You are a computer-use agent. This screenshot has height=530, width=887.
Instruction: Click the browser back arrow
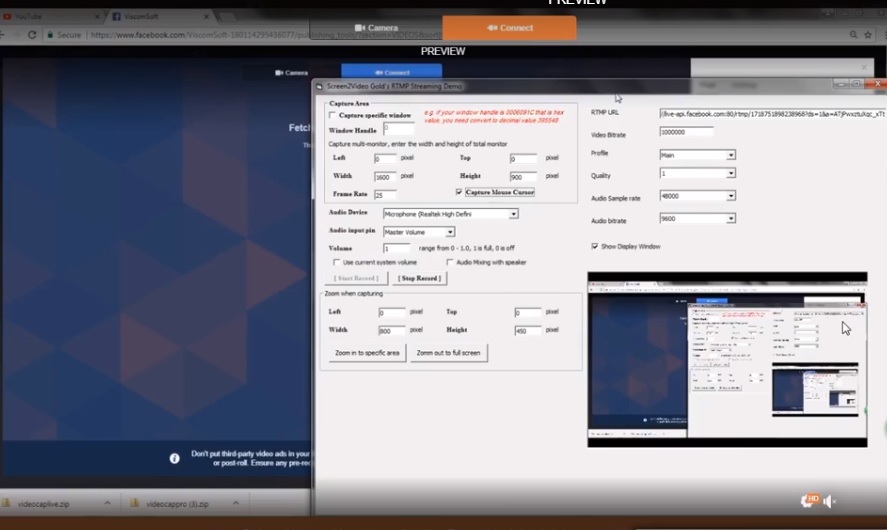click(11, 35)
